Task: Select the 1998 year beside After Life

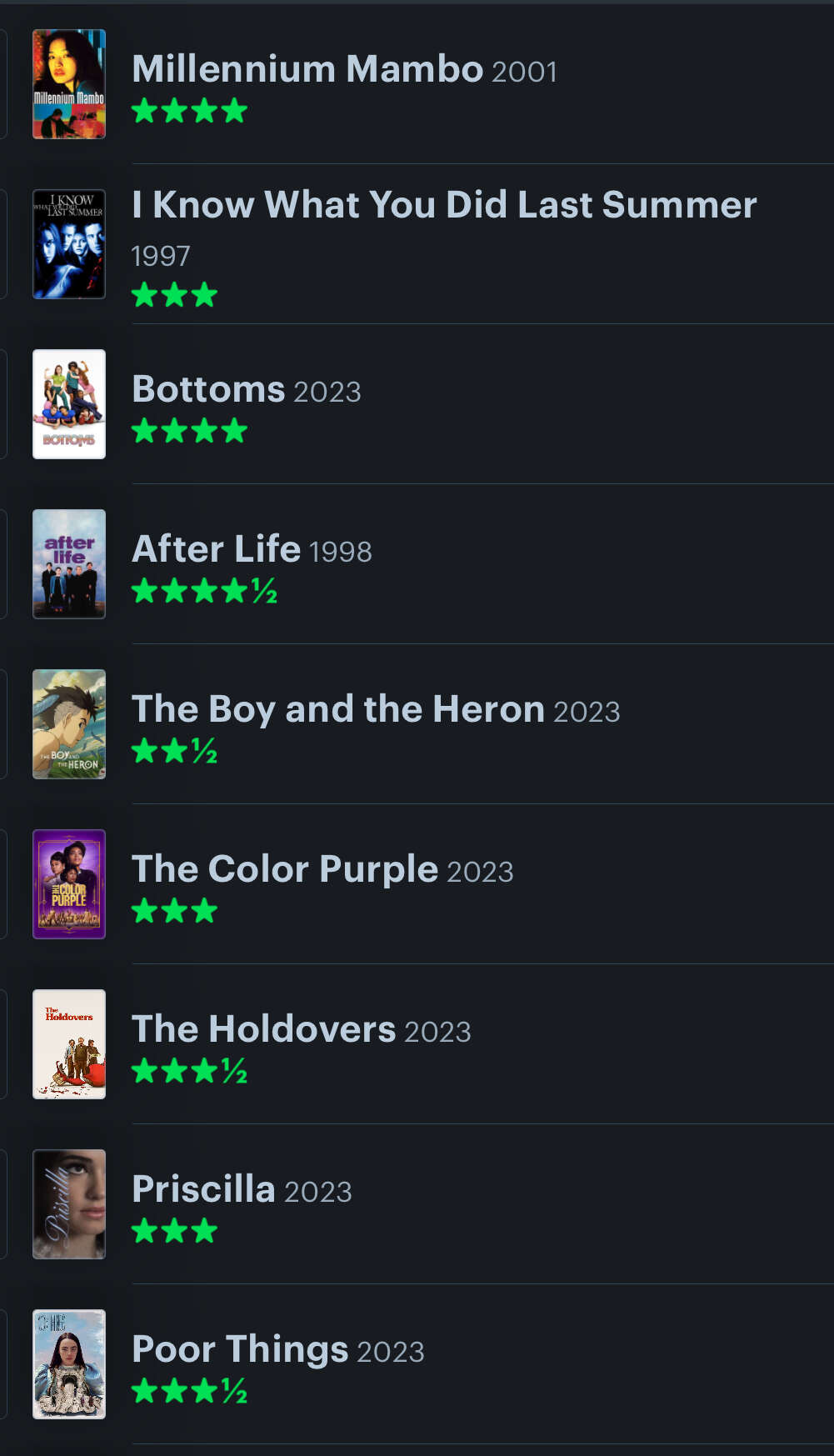Action: tap(340, 553)
